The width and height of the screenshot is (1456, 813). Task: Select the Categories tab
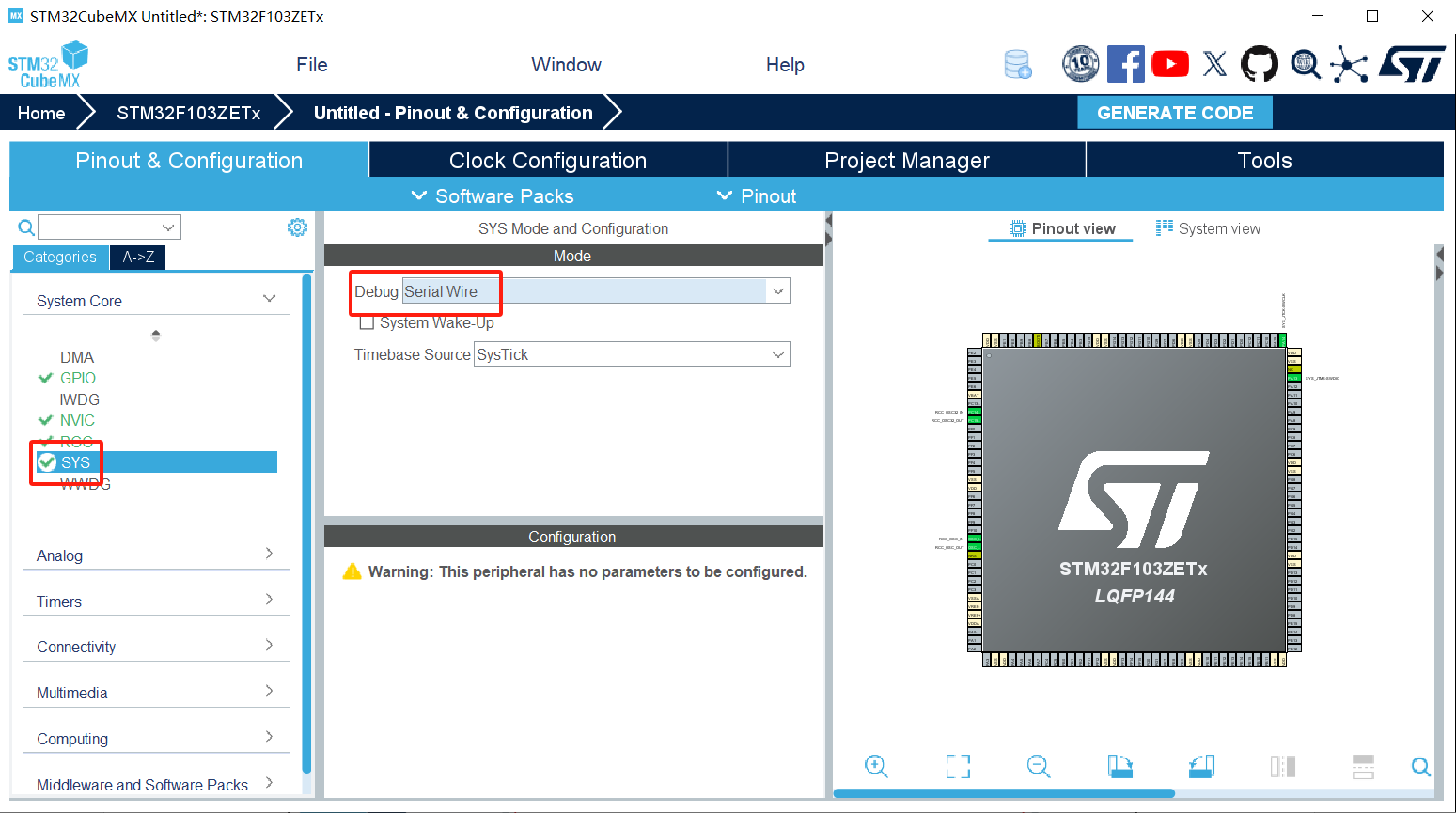[x=60, y=257]
